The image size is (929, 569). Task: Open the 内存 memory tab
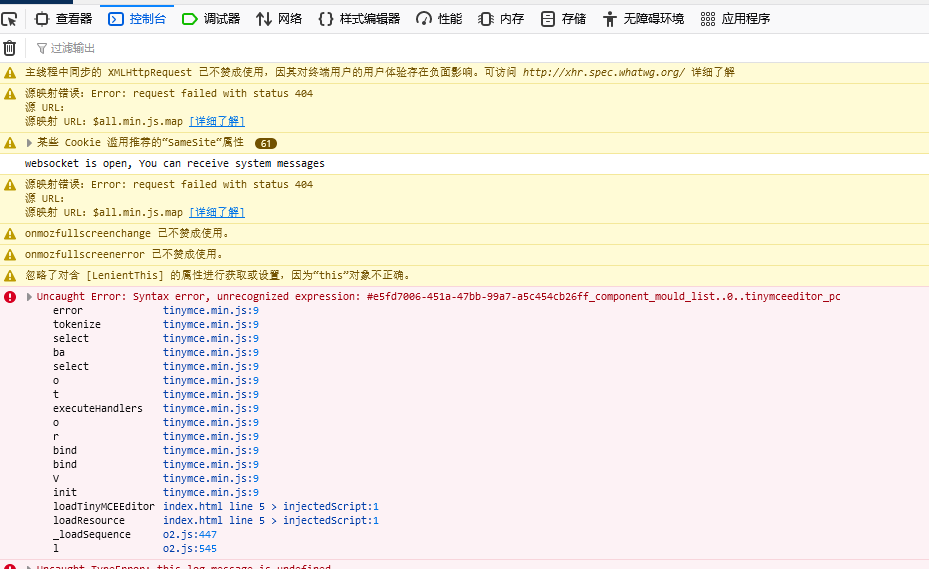pos(501,19)
